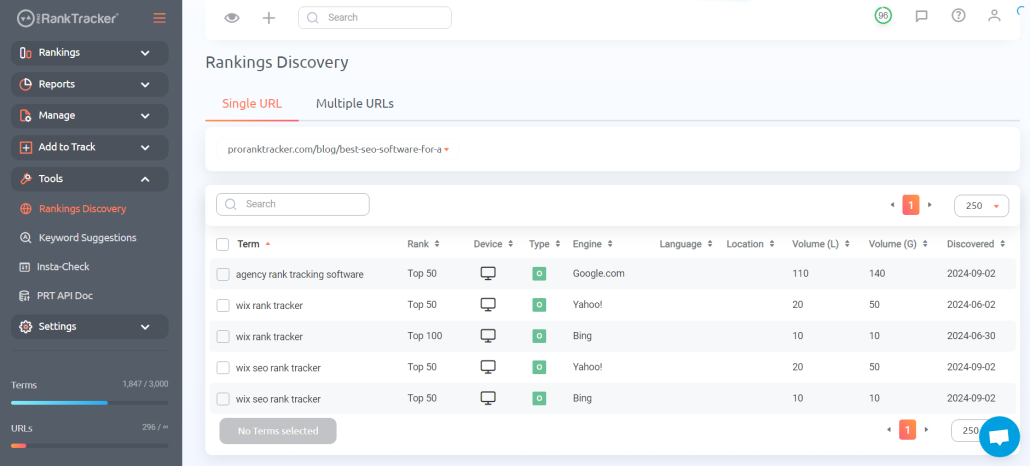
Task: Click desktop device icon for agency rank tracking software
Action: pos(487,273)
